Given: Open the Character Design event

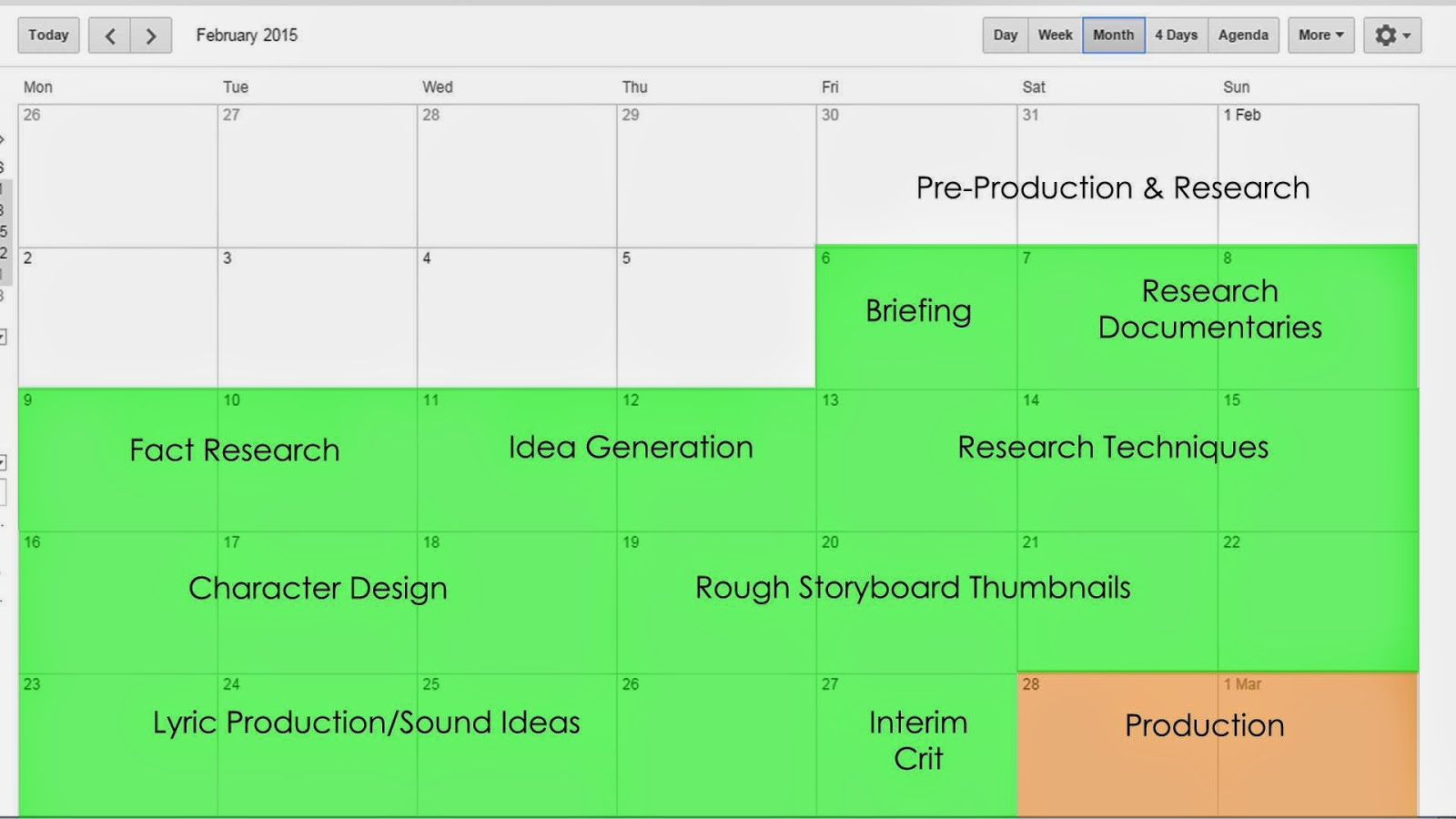Looking at the screenshot, I should coord(318,588).
